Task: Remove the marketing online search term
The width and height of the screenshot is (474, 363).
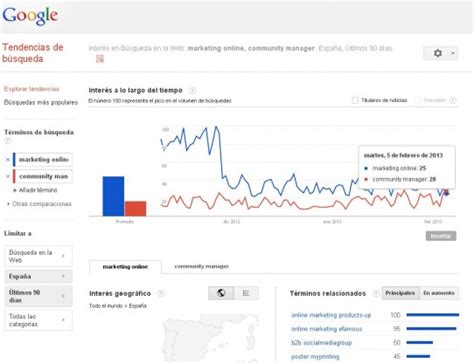Action: pyautogui.click(x=8, y=160)
